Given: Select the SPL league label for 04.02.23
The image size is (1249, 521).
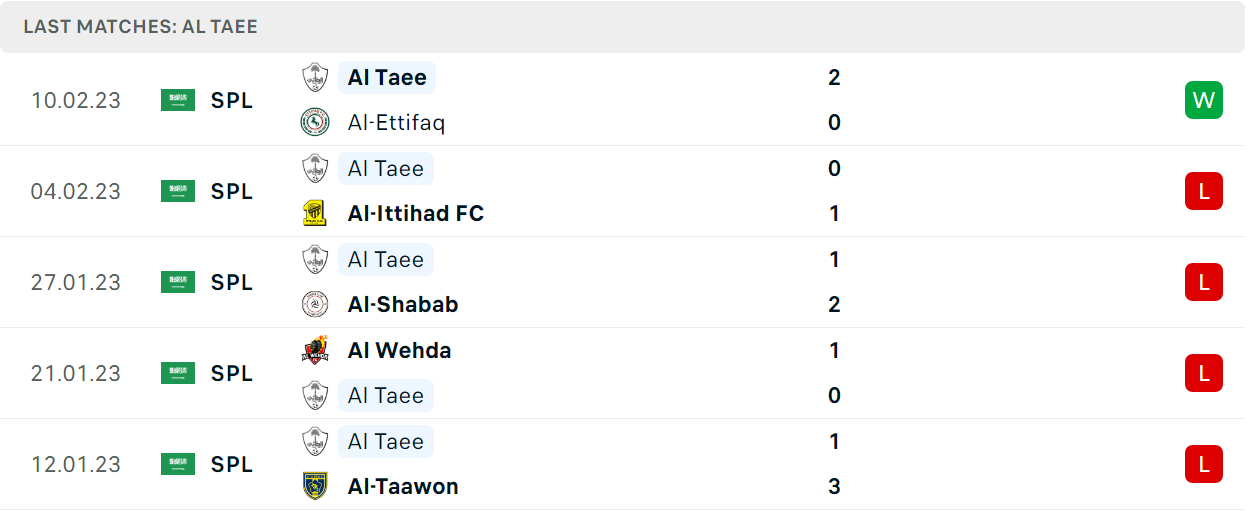Looking at the screenshot, I should 232,191.
